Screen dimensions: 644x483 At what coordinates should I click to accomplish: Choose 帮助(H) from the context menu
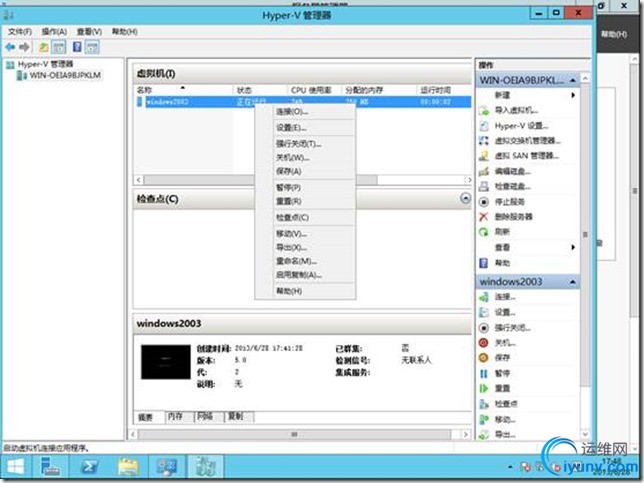click(x=305, y=291)
